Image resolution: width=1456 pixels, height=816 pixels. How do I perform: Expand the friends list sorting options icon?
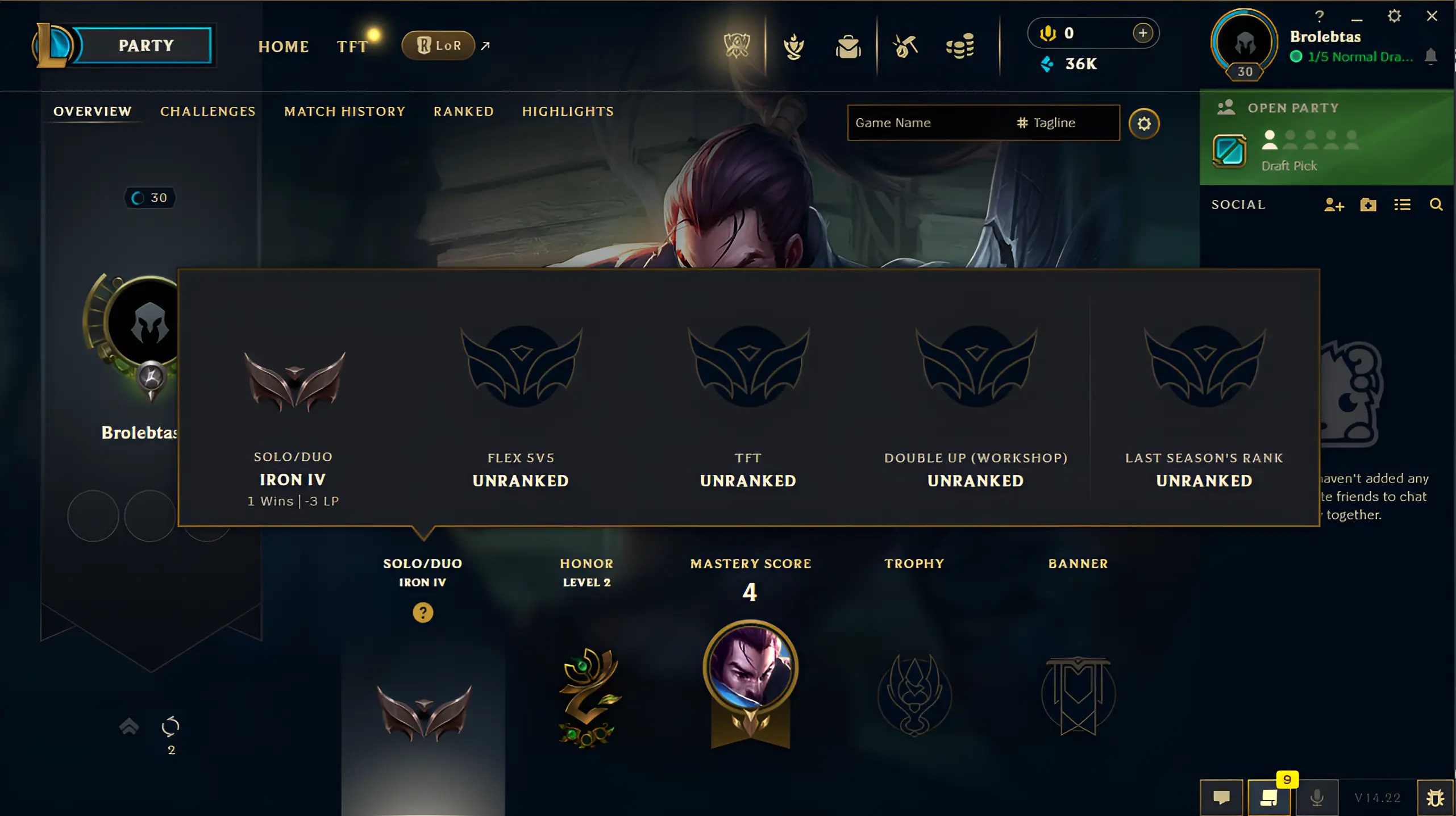[x=1402, y=205]
